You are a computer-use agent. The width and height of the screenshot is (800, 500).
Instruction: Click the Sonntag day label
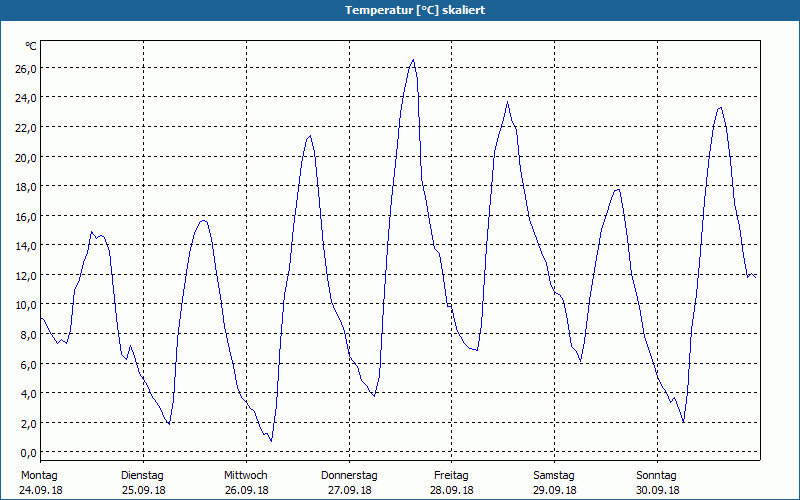(x=657, y=476)
